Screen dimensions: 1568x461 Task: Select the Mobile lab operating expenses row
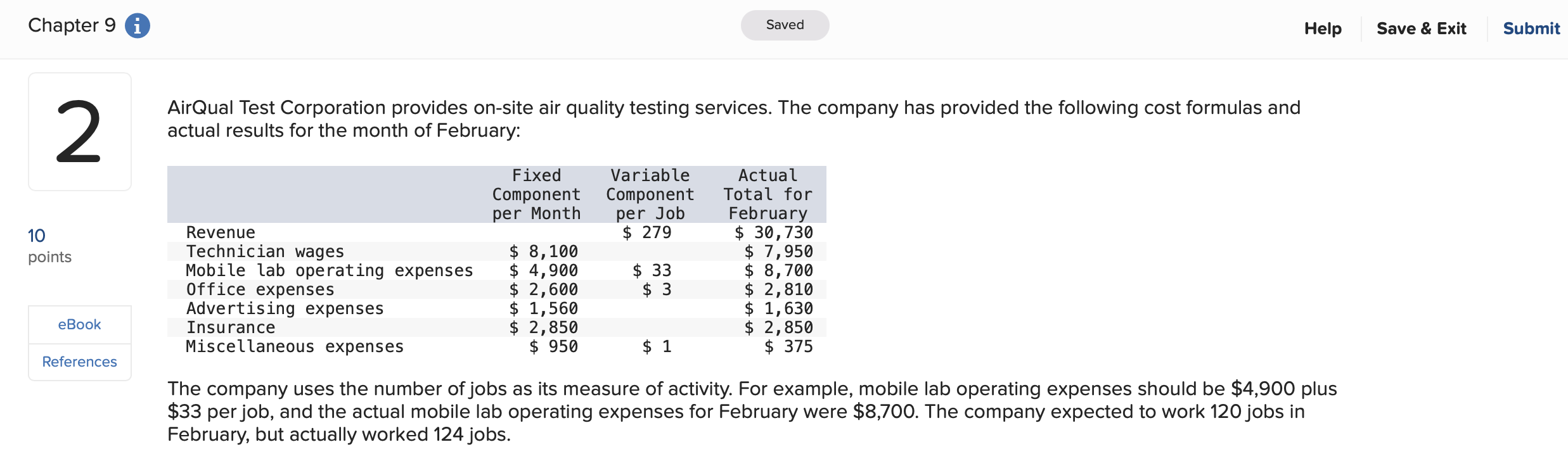point(329,270)
